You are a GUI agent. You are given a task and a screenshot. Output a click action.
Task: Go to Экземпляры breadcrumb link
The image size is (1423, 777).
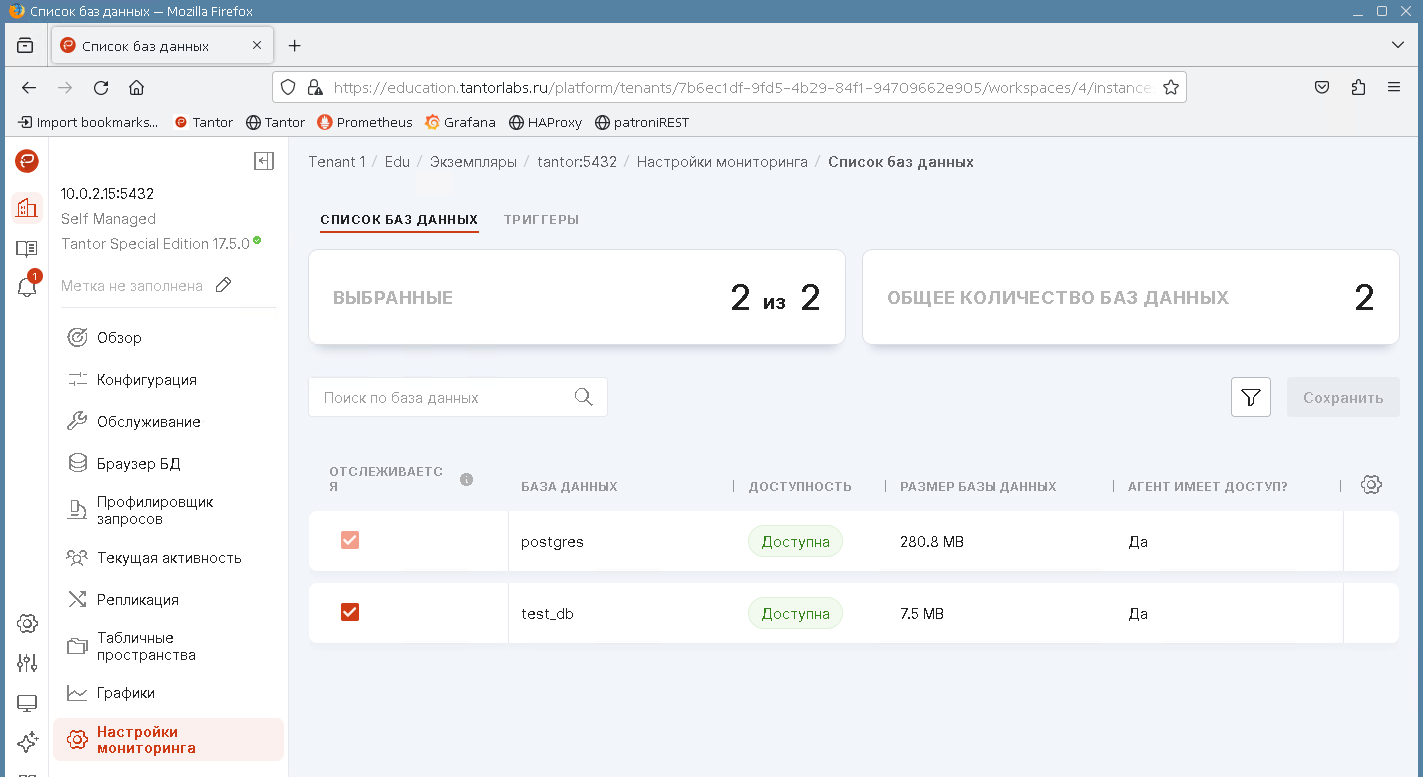(x=473, y=162)
